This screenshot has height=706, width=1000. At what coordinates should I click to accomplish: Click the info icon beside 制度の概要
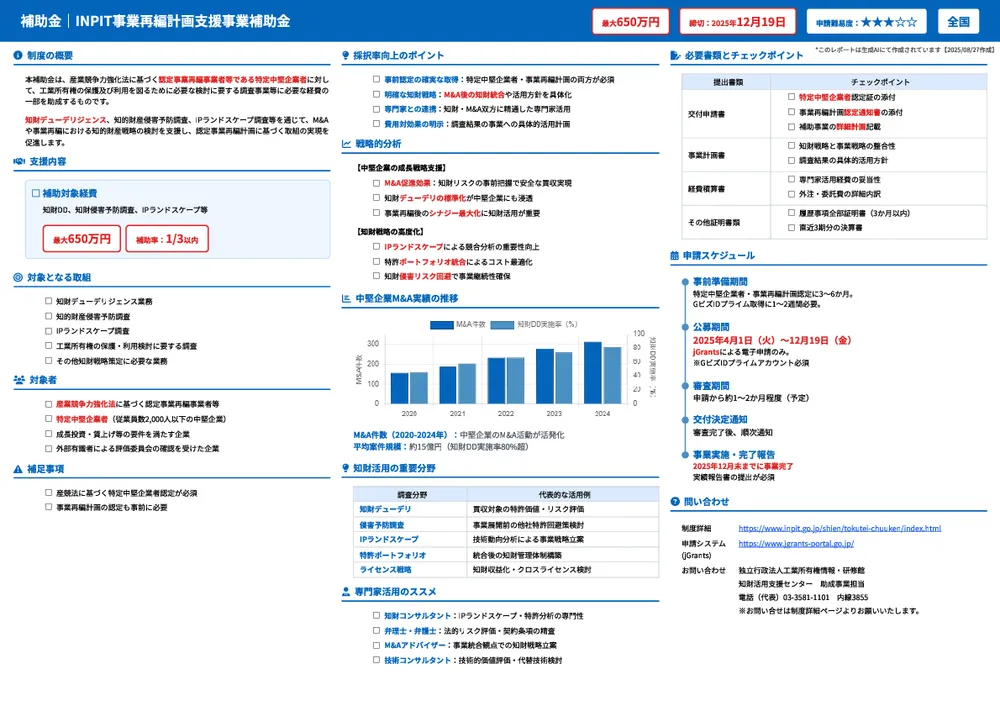click(x=18, y=55)
